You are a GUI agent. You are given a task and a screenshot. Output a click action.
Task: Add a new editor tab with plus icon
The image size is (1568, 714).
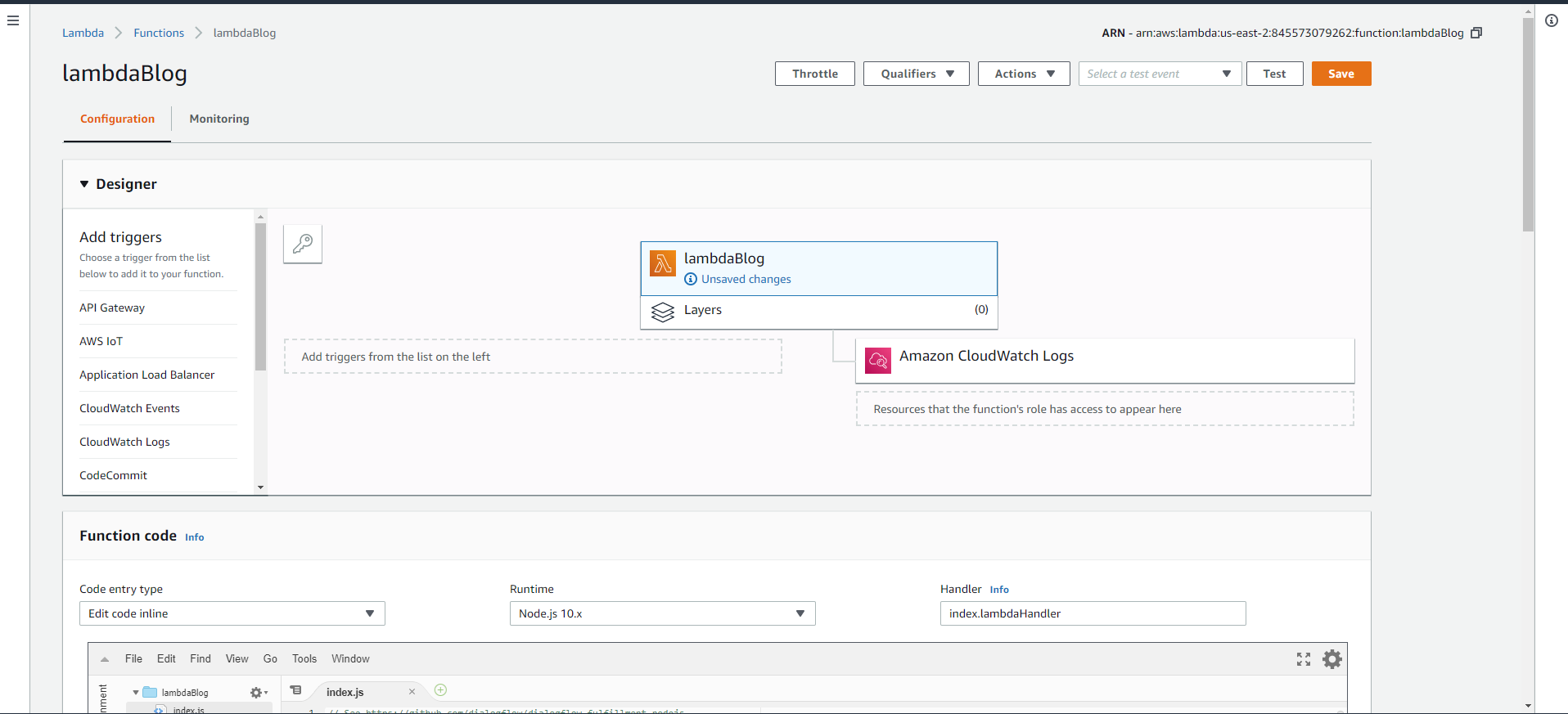click(440, 690)
